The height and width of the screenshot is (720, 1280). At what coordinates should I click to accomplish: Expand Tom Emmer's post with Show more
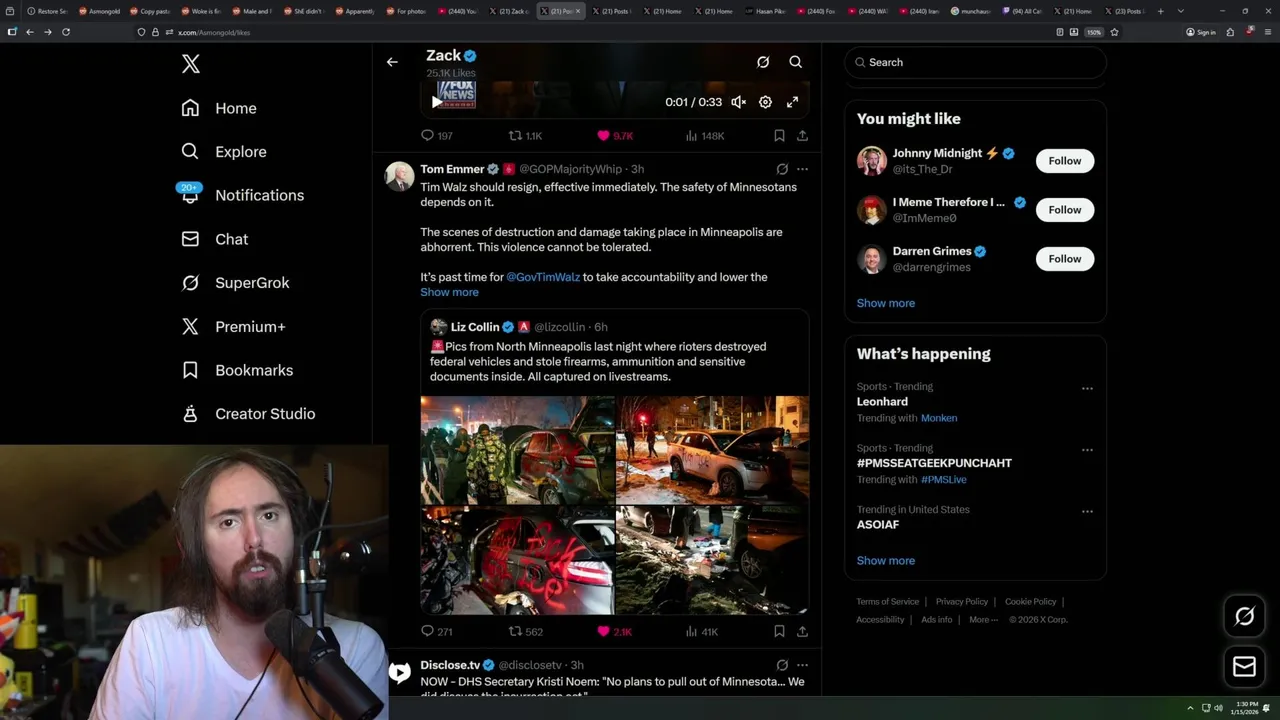pyautogui.click(x=449, y=292)
